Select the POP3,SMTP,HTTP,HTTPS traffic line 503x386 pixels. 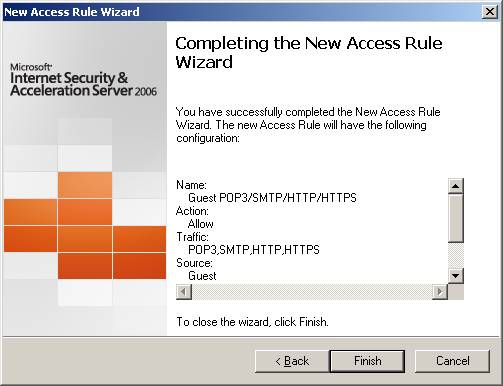click(254, 250)
